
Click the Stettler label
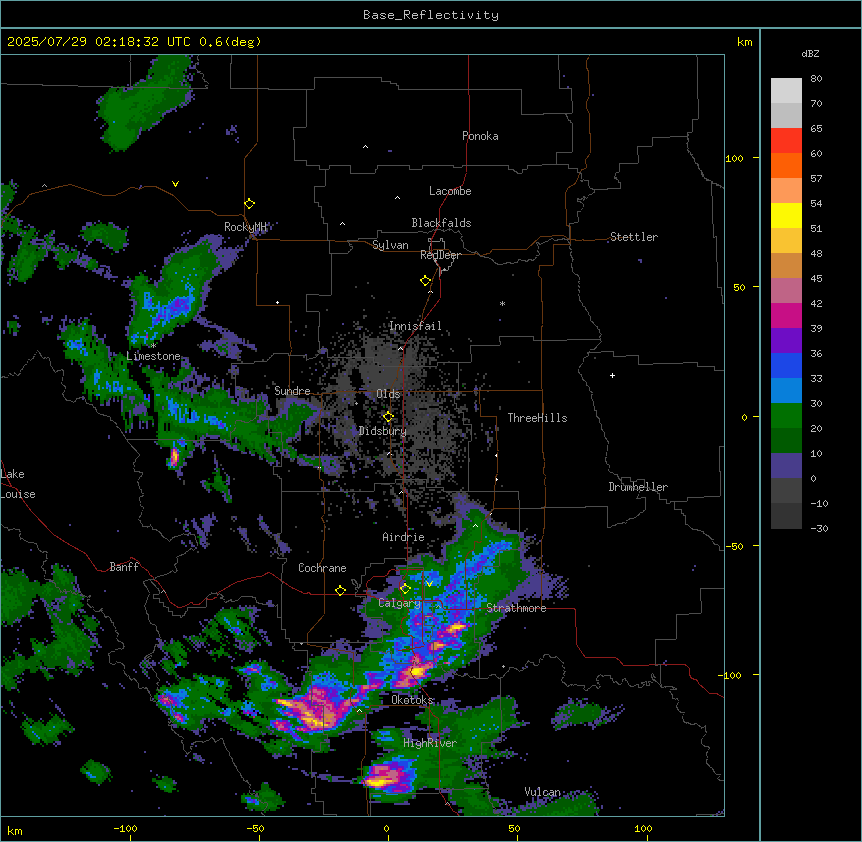pyautogui.click(x=634, y=237)
